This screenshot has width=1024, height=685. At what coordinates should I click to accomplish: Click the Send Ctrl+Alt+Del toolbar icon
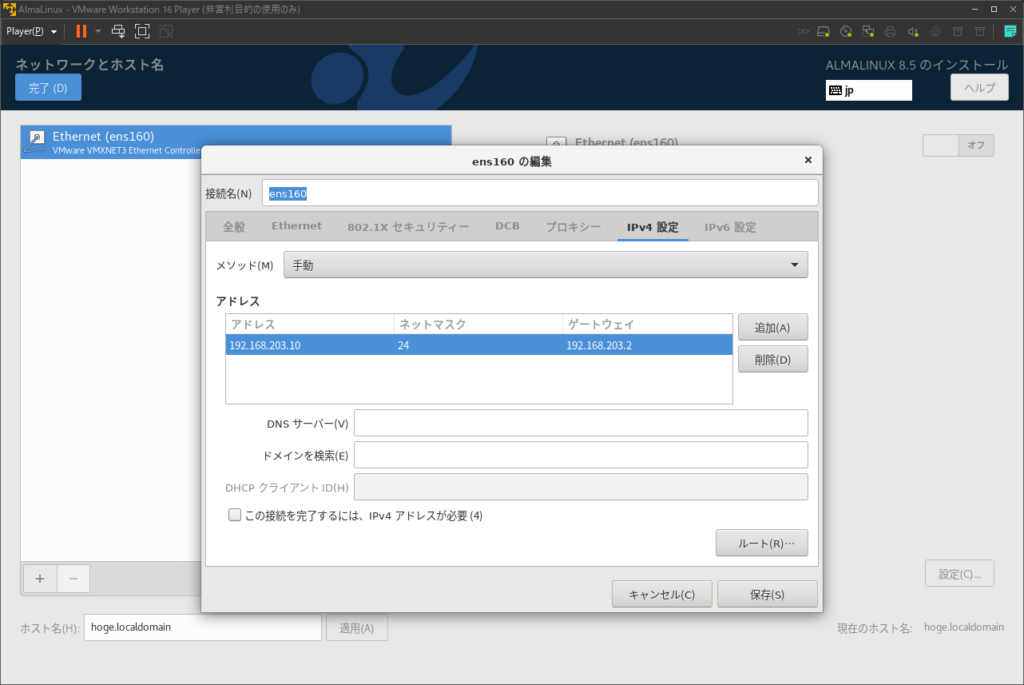118,31
